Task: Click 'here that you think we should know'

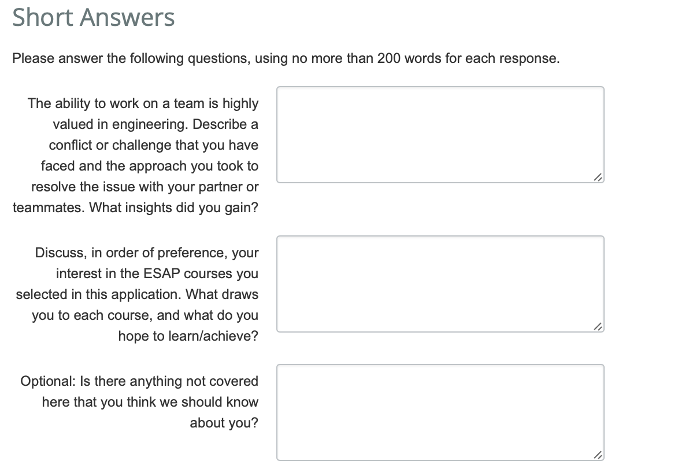Action: coord(150,402)
